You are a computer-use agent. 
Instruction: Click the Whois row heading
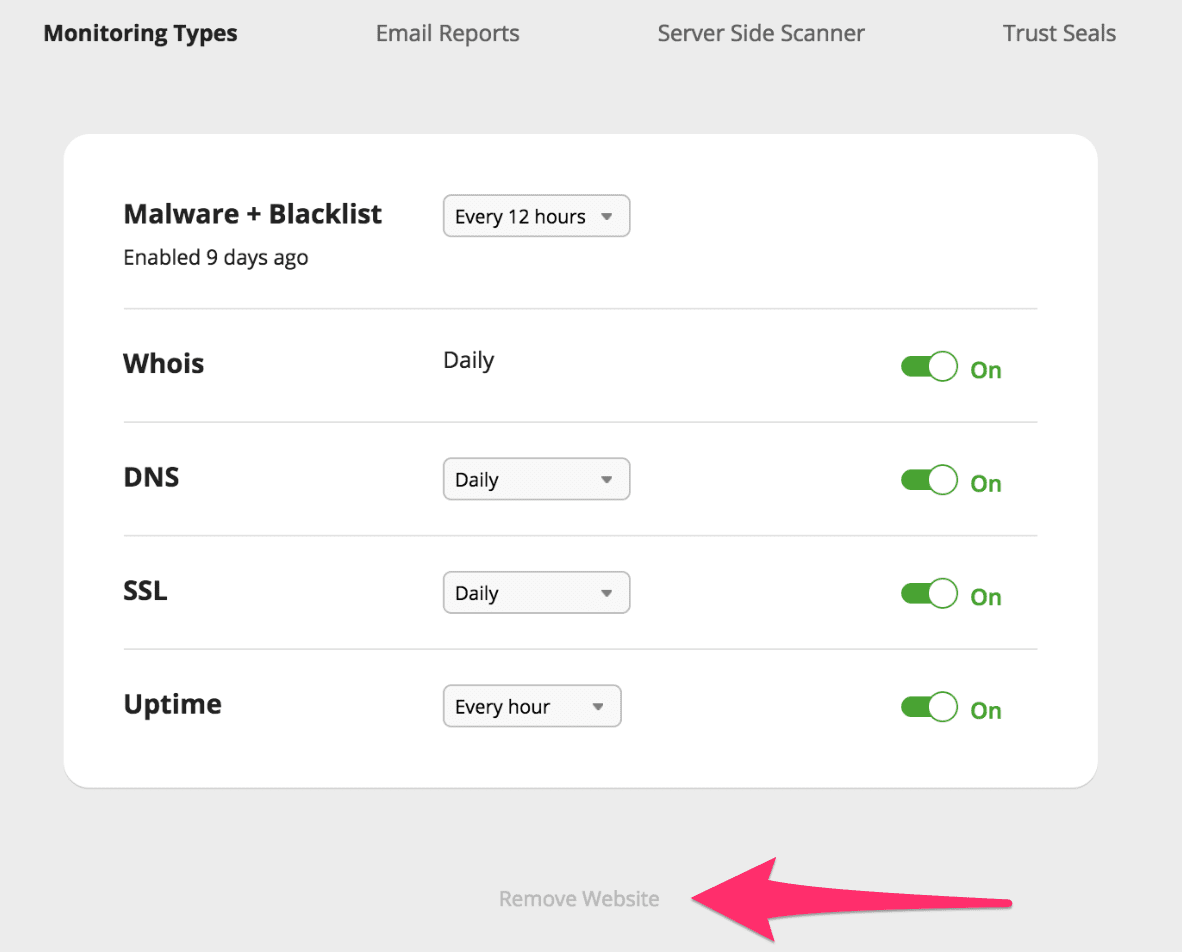(x=164, y=363)
